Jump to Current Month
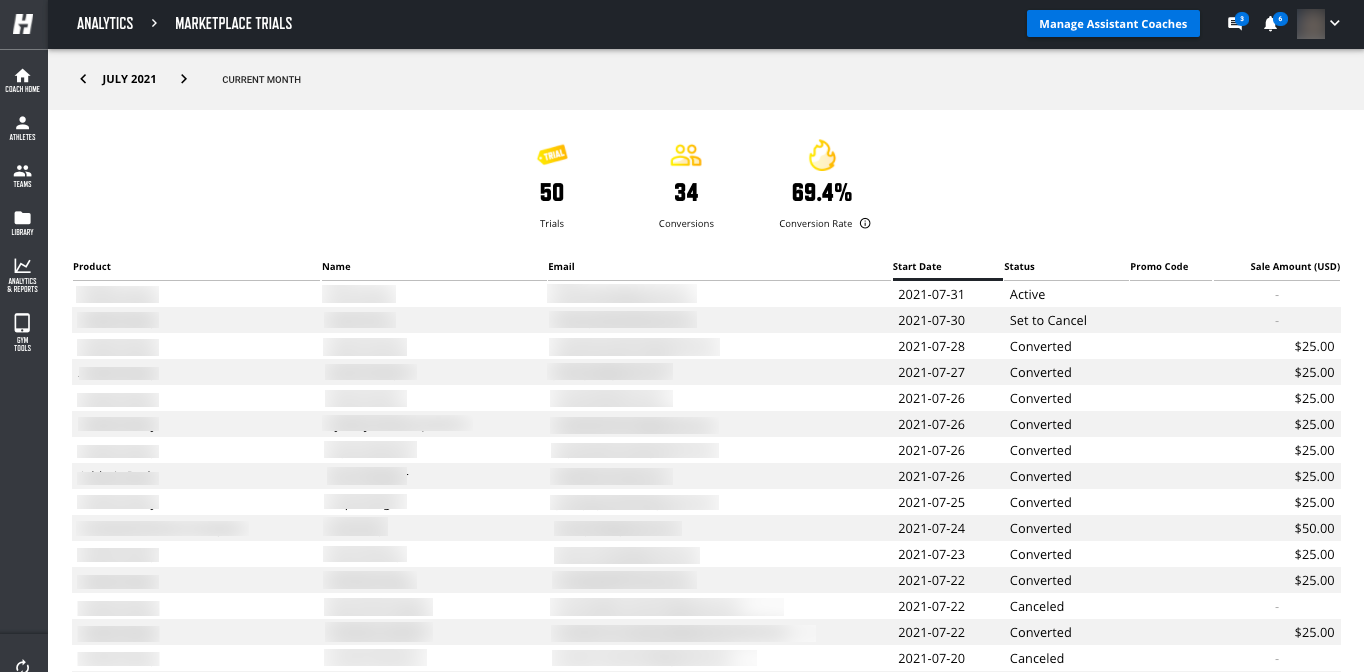The height and width of the screenshot is (672, 1364). 261,80
